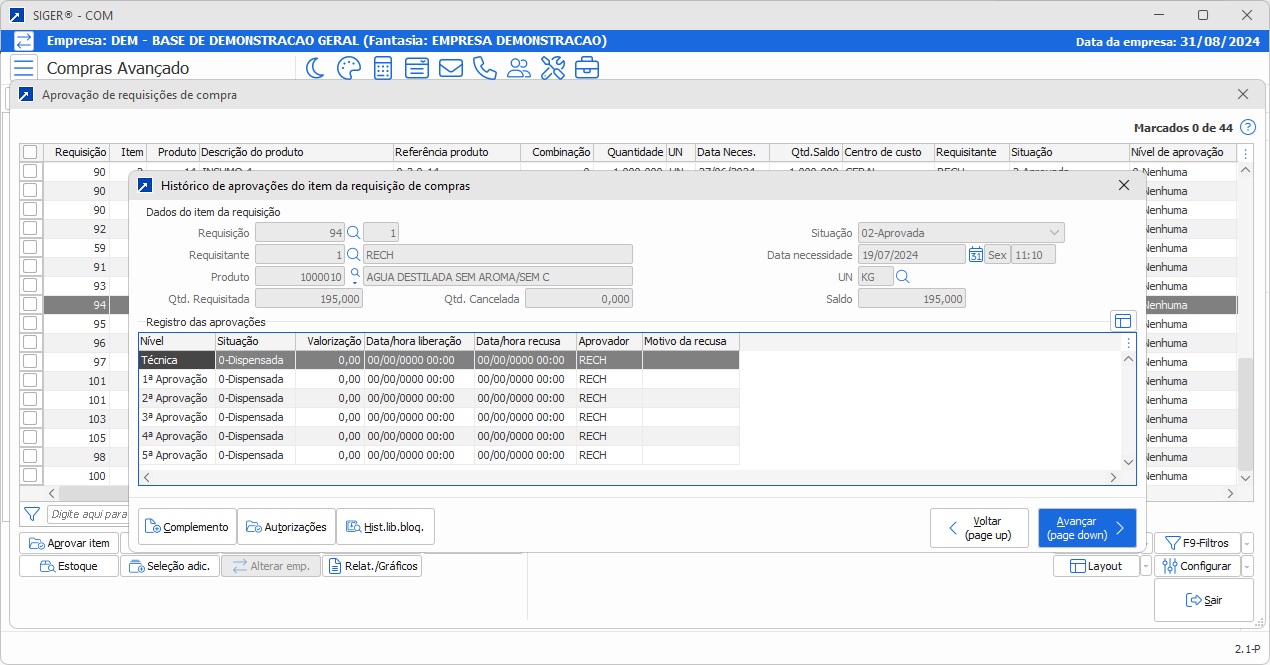Open the envelope email icon in toolbar
1270x665 pixels.
pos(450,68)
